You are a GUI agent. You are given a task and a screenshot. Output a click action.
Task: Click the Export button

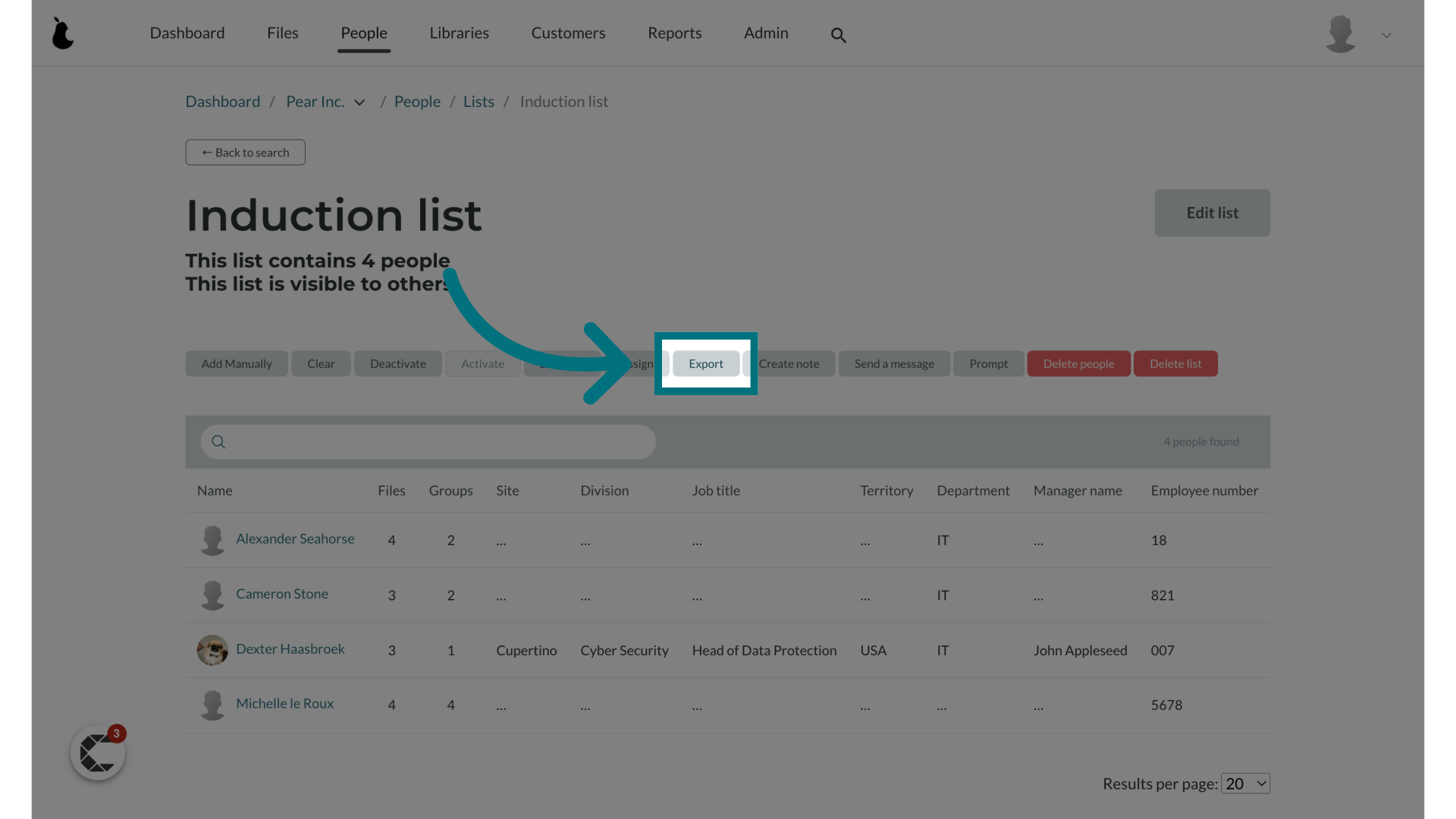point(705,364)
